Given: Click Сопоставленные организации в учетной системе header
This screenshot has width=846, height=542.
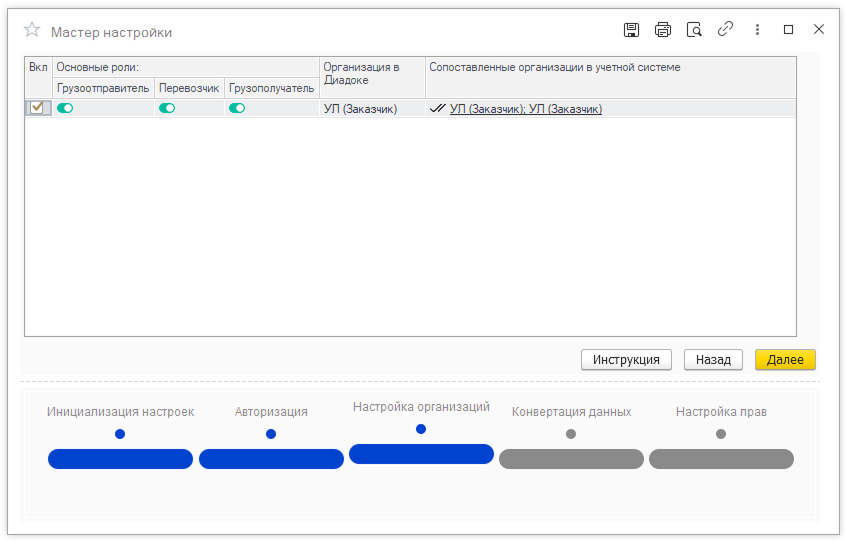Looking at the screenshot, I should (x=610, y=78).
